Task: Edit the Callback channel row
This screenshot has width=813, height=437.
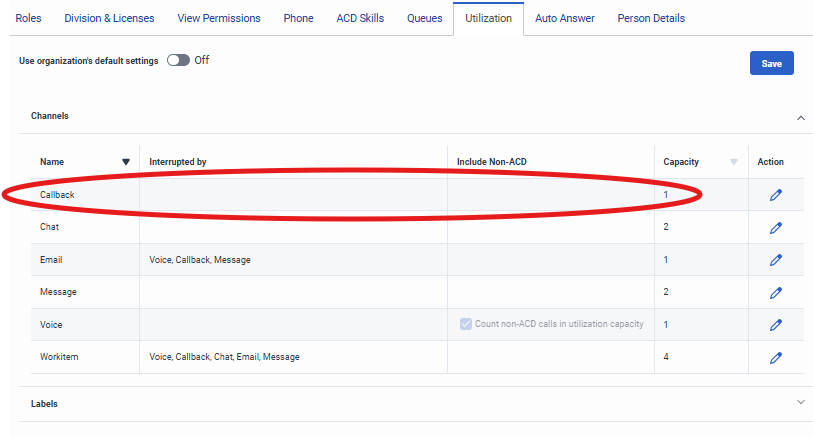Action: [x=776, y=195]
